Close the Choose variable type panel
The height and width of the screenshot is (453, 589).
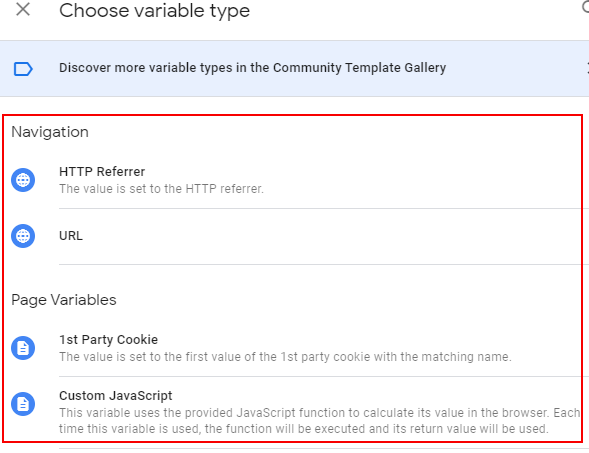(x=23, y=9)
